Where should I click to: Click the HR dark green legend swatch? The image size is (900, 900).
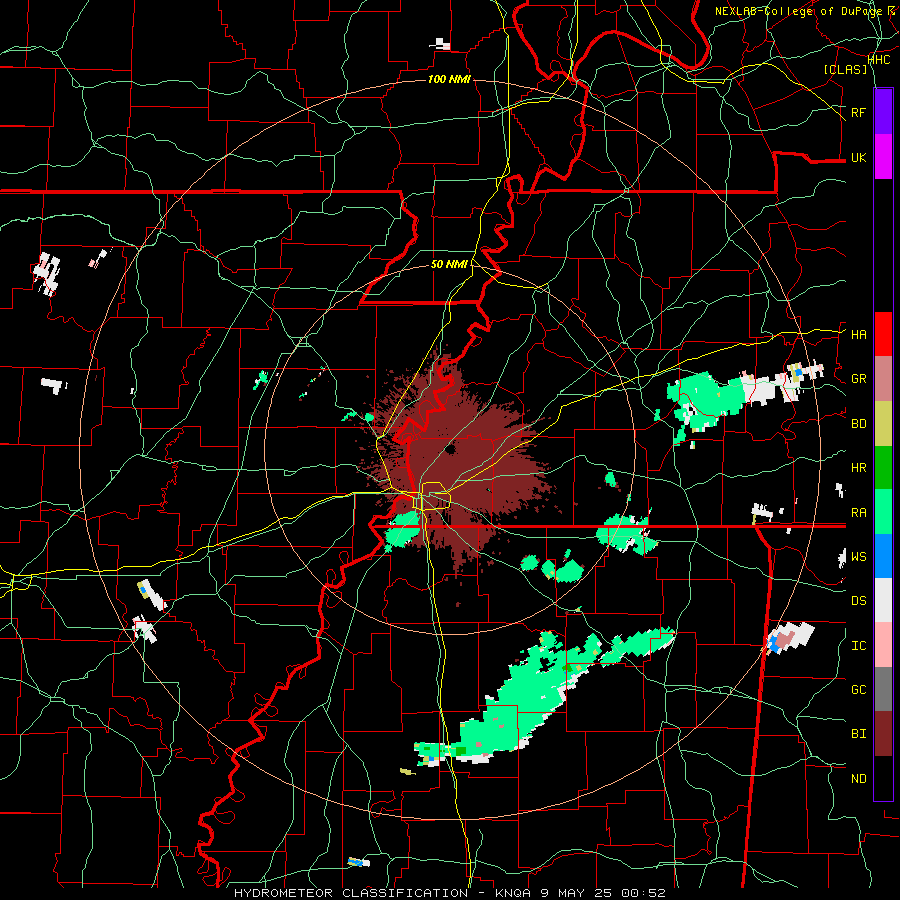[883, 467]
